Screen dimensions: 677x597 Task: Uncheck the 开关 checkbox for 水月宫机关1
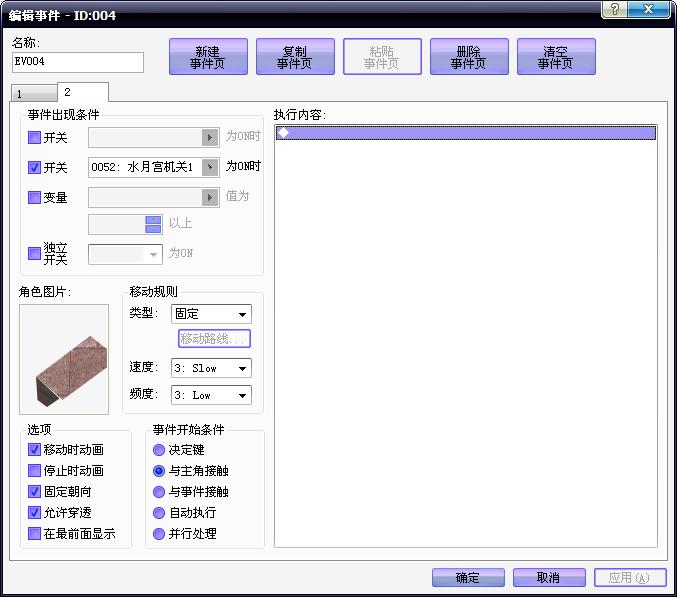(x=34, y=167)
